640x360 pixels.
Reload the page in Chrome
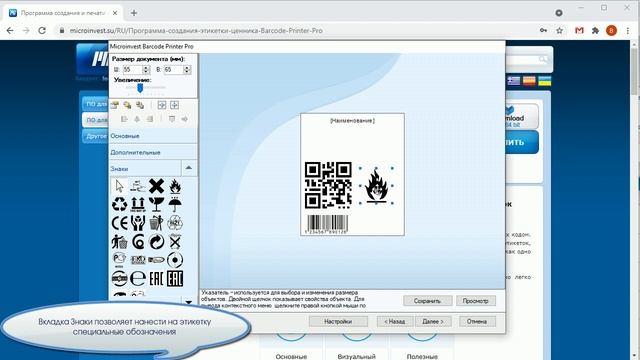pyautogui.click(x=42, y=31)
